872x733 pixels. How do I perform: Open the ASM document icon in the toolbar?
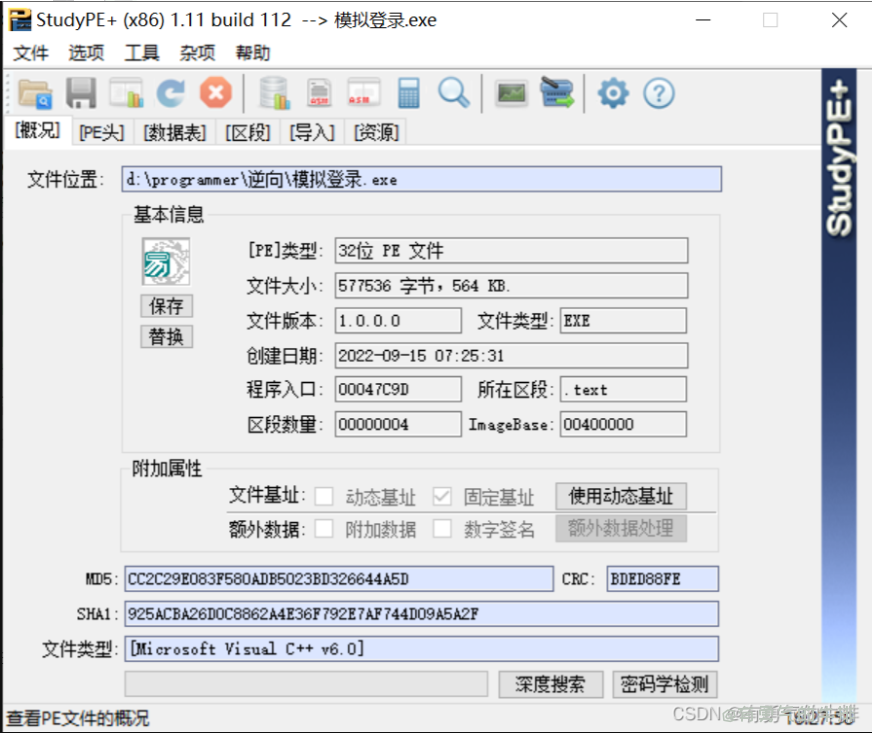(x=319, y=93)
